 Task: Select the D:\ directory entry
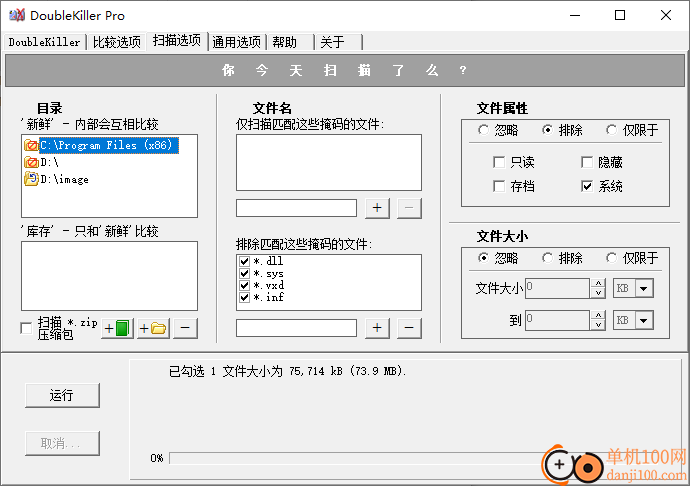(x=49, y=162)
